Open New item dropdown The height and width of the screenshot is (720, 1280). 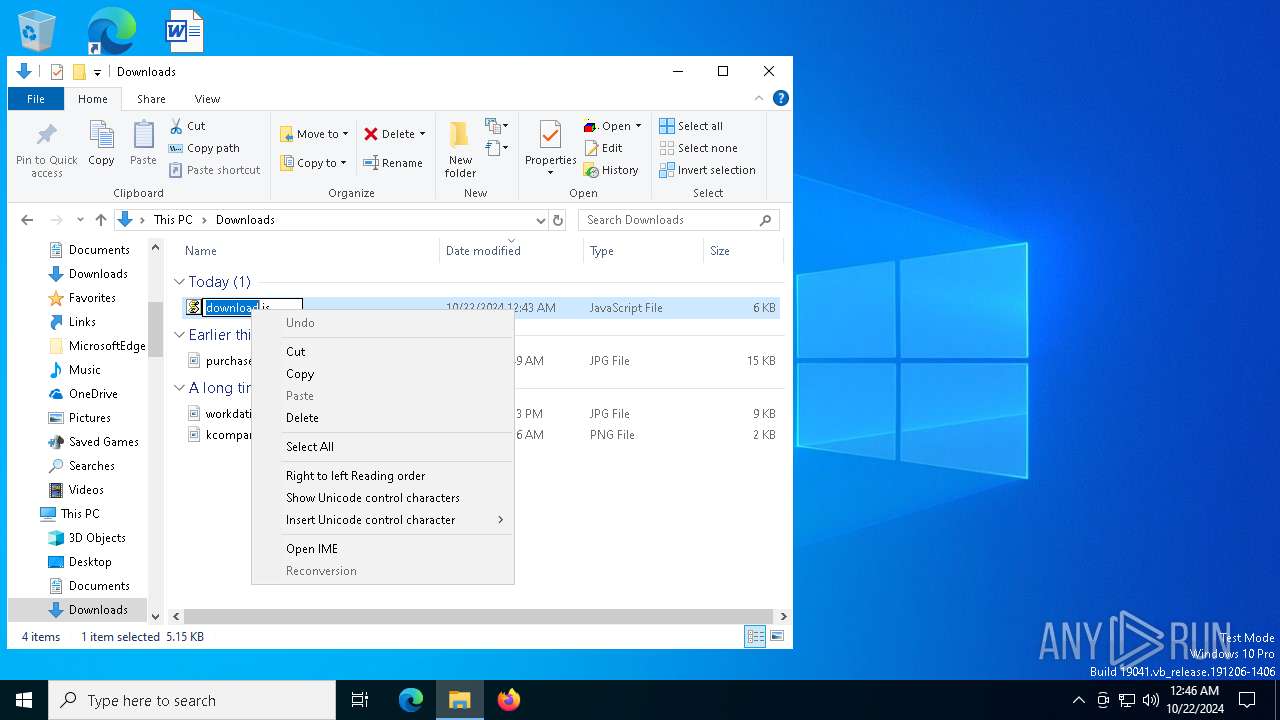497,126
